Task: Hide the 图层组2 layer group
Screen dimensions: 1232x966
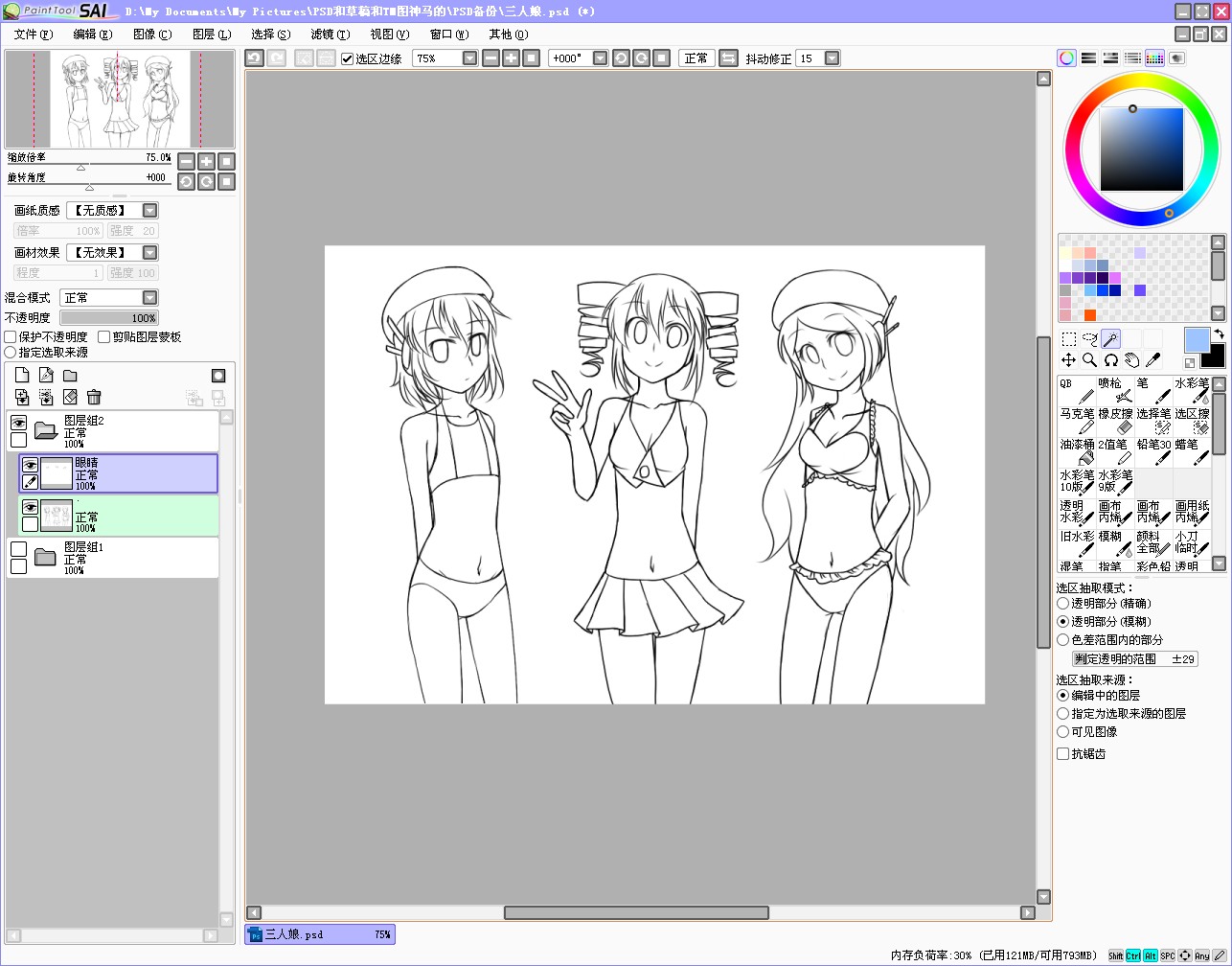Action: (x=18, y=423)
